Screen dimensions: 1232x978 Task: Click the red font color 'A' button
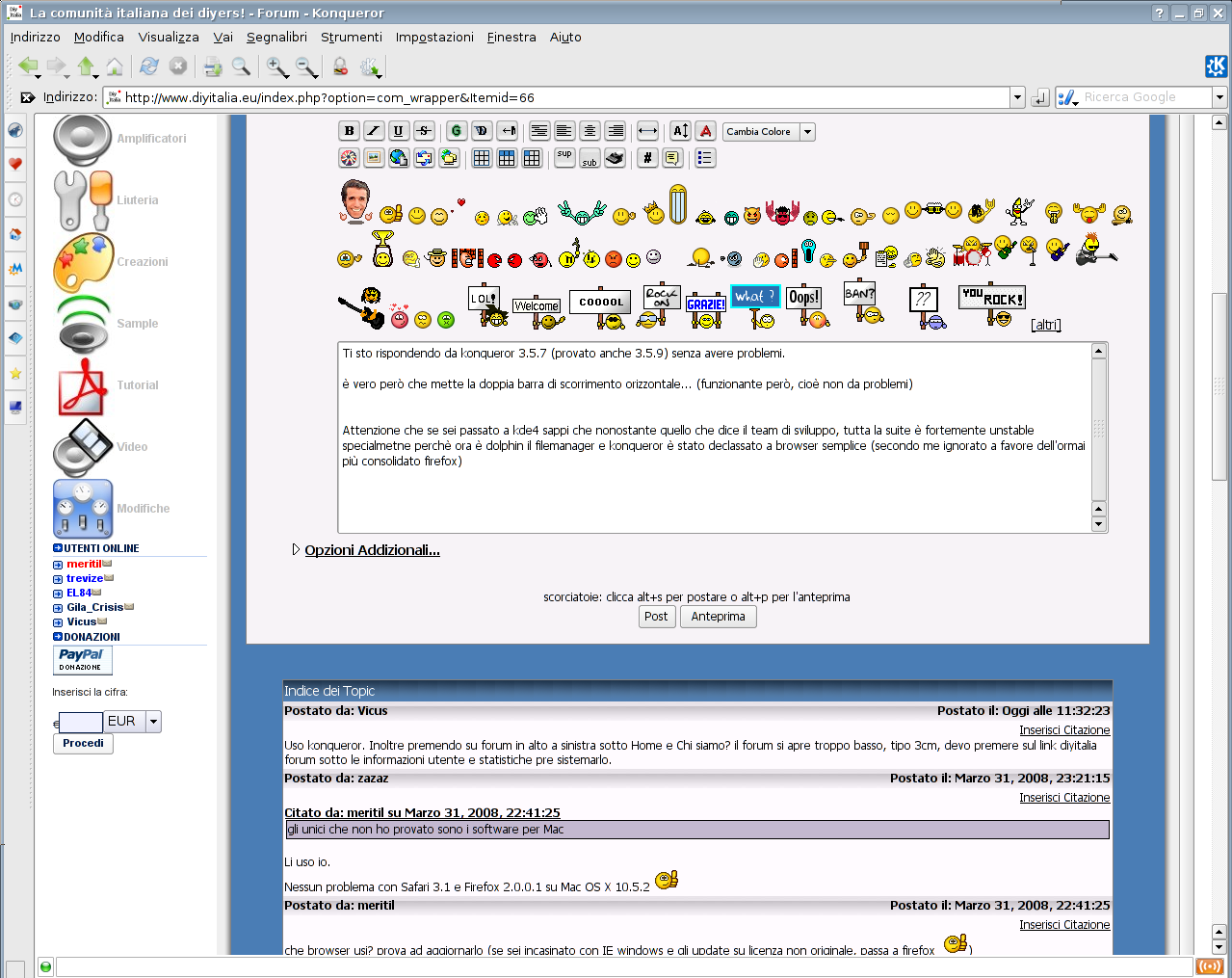click(x=706, y=131)
